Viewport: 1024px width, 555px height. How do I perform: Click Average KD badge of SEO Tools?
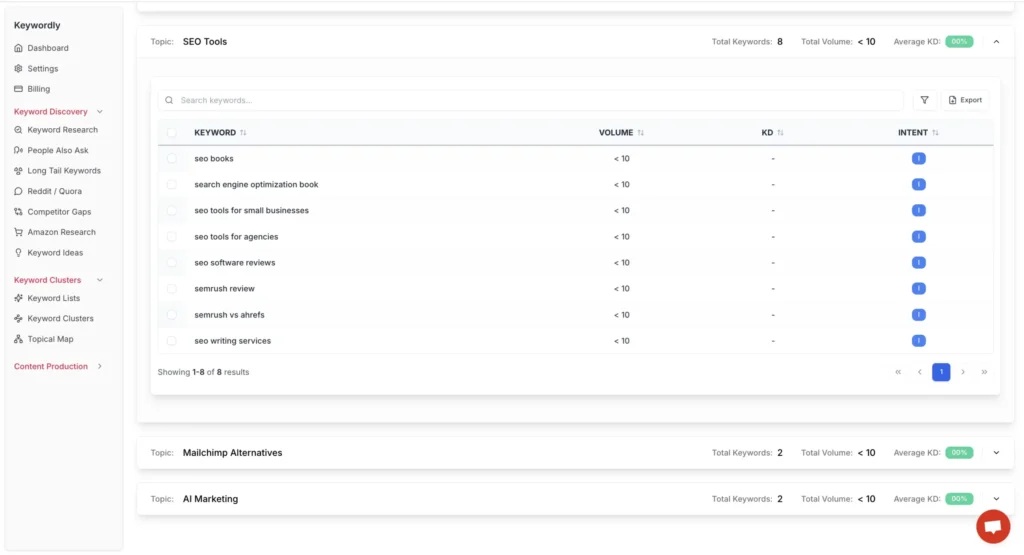click(959, 42)
